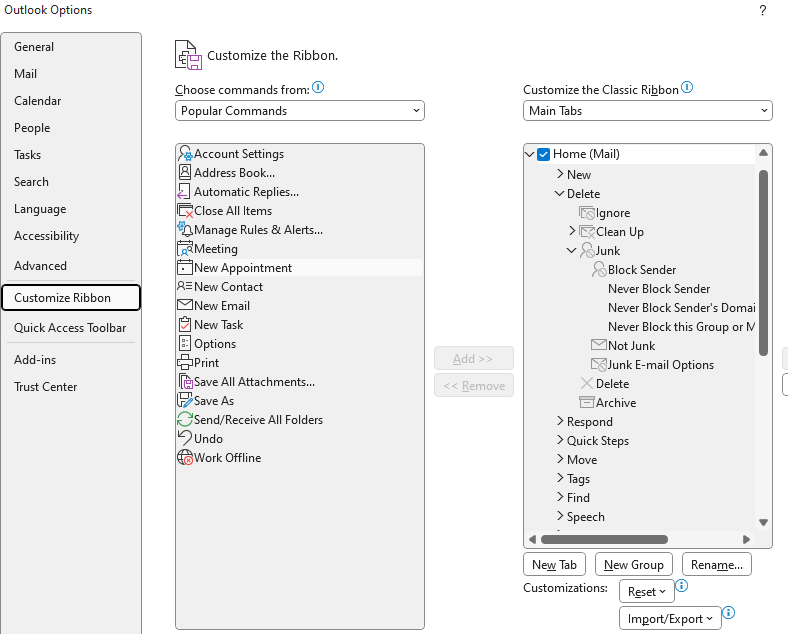The height and width of the screenshot is (634, 788).
Task: Switch to the Quick Access Toolbar category
Action: click(x=70, y=328)
